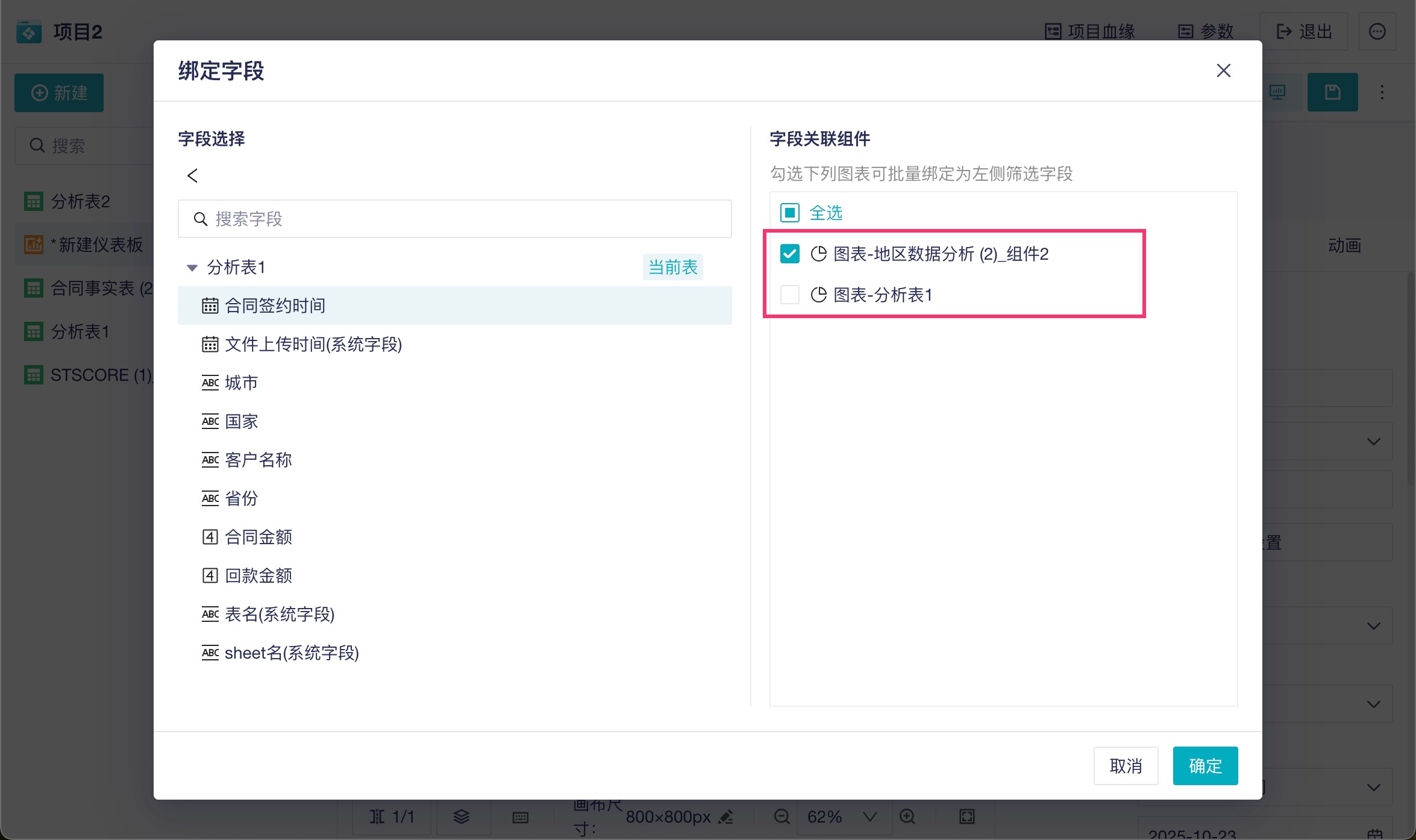Screen dimensions: 1416x840
Task: Open the 项目血缘 menu item
Action: coord(1089,31)
